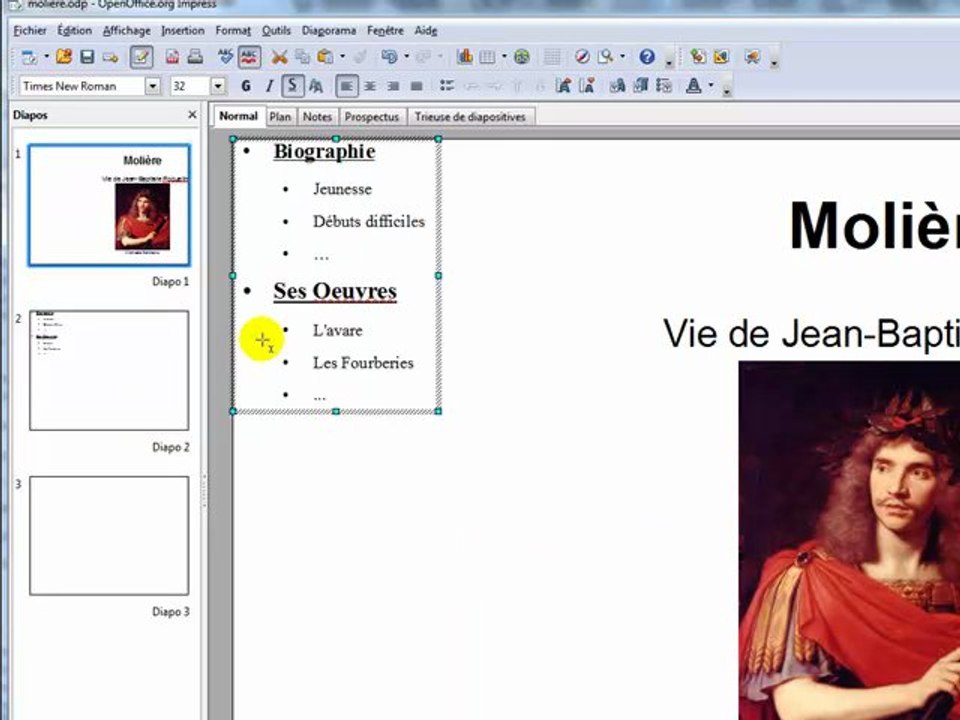Justify the text
The image size is (960, 720).
416,86
